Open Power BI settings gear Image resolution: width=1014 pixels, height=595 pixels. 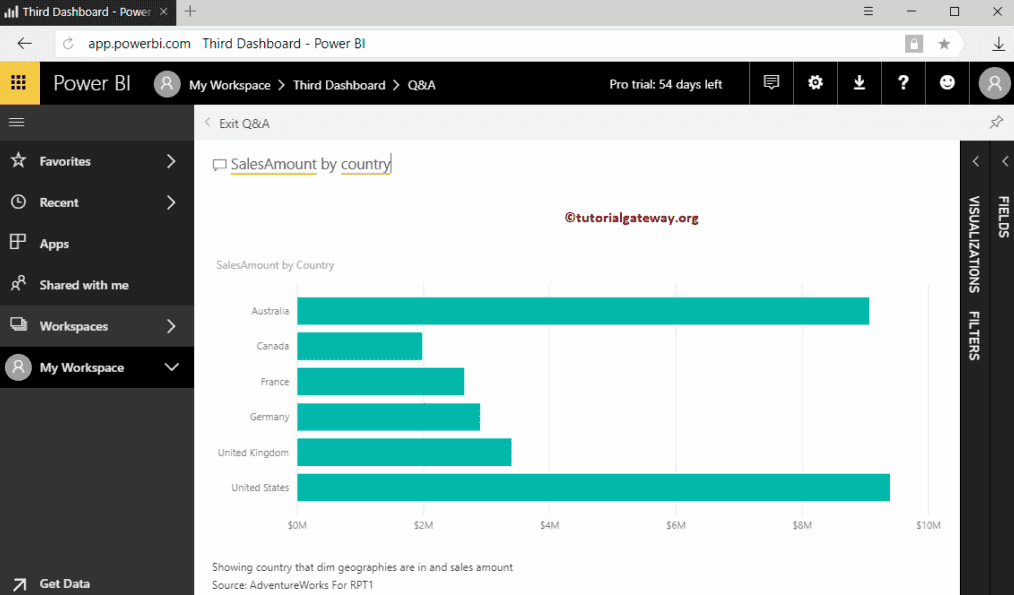(815, 83)
